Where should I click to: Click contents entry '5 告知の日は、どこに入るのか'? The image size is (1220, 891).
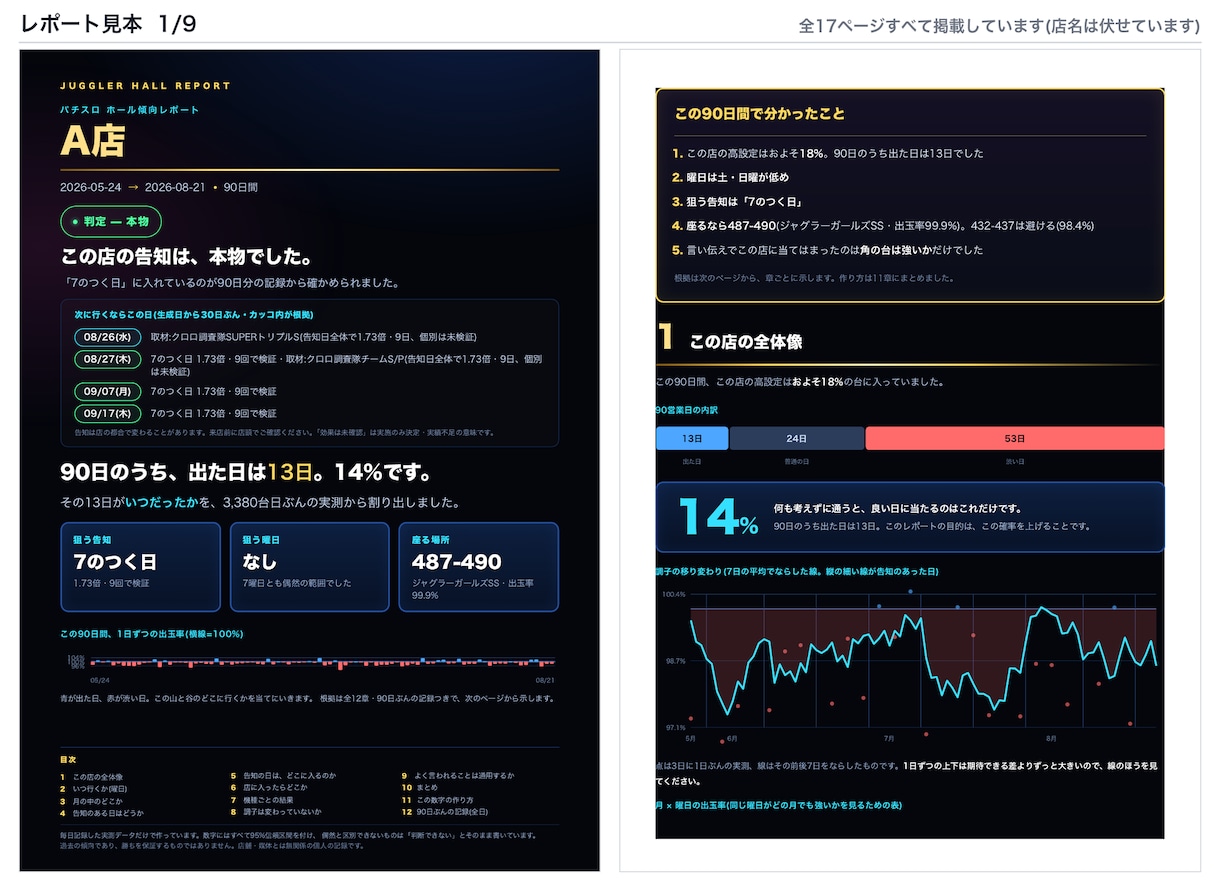point(283,777)
